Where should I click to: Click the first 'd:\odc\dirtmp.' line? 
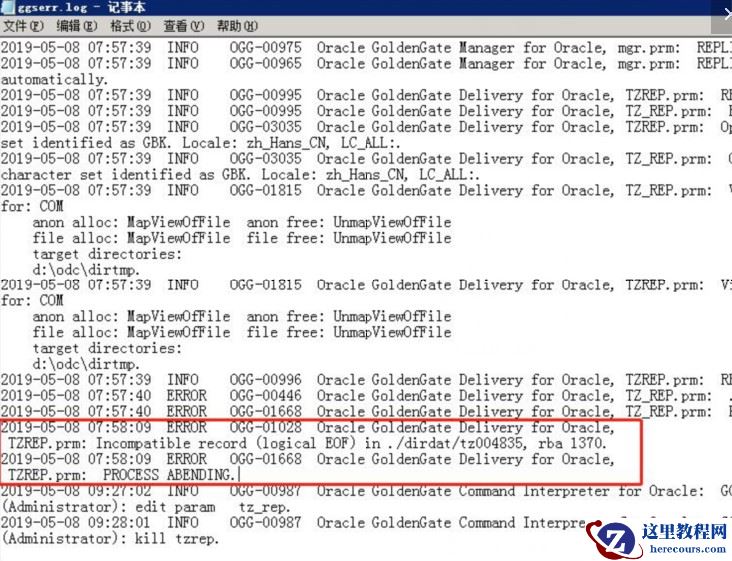tap(86, 270)
